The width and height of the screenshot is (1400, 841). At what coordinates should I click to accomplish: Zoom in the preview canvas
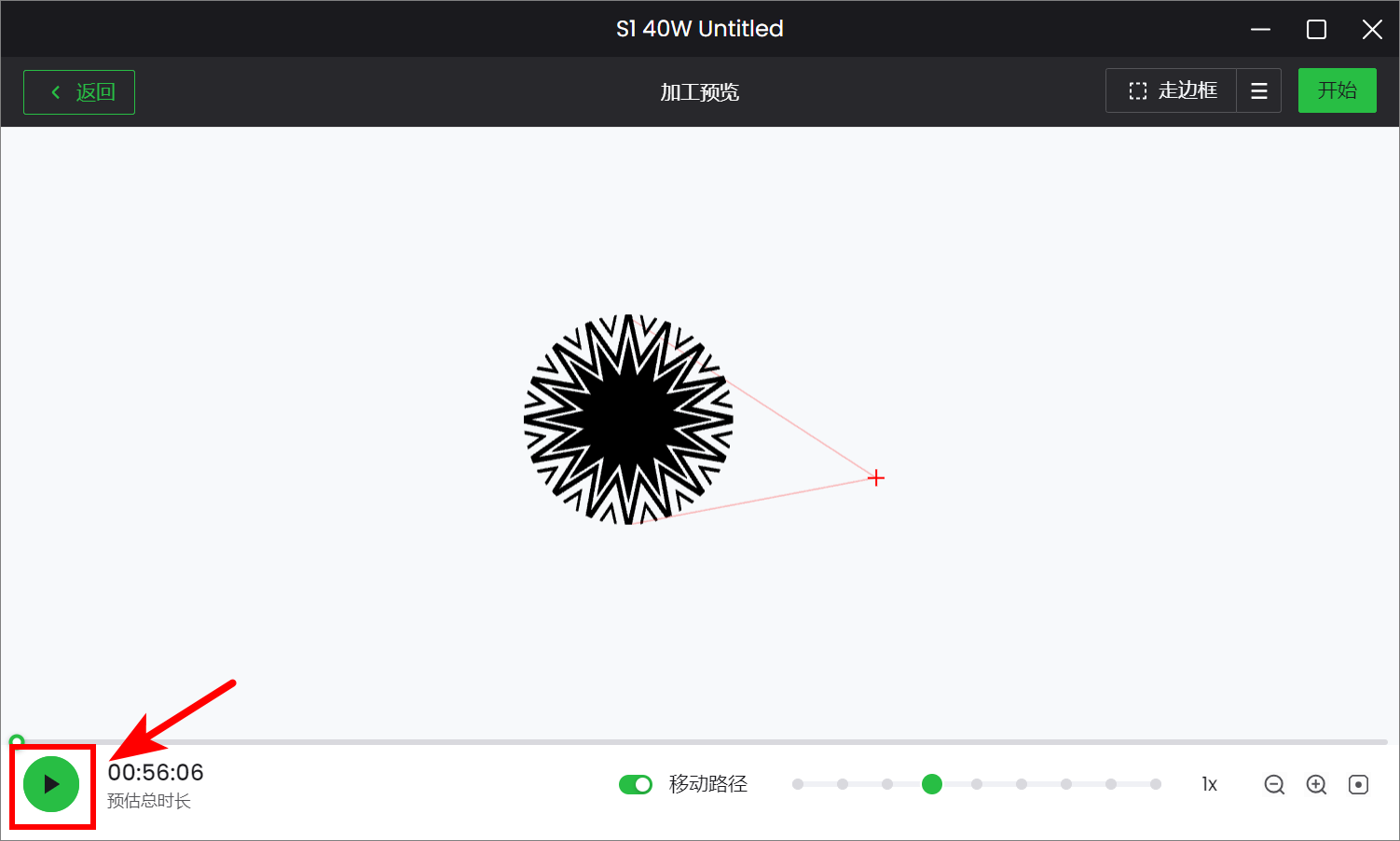point(1316,785)
